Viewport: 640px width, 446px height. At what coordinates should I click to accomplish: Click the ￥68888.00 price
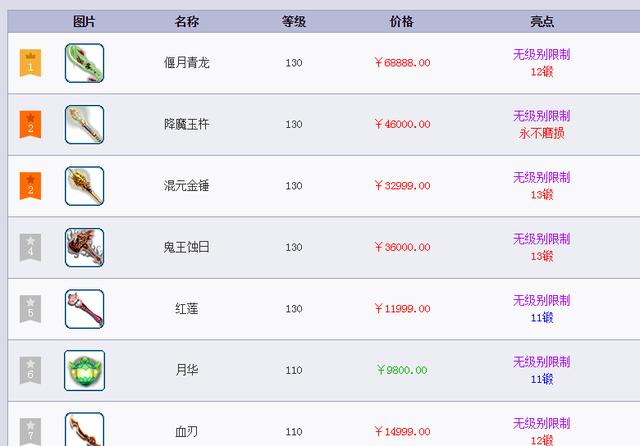click(402, 63)
